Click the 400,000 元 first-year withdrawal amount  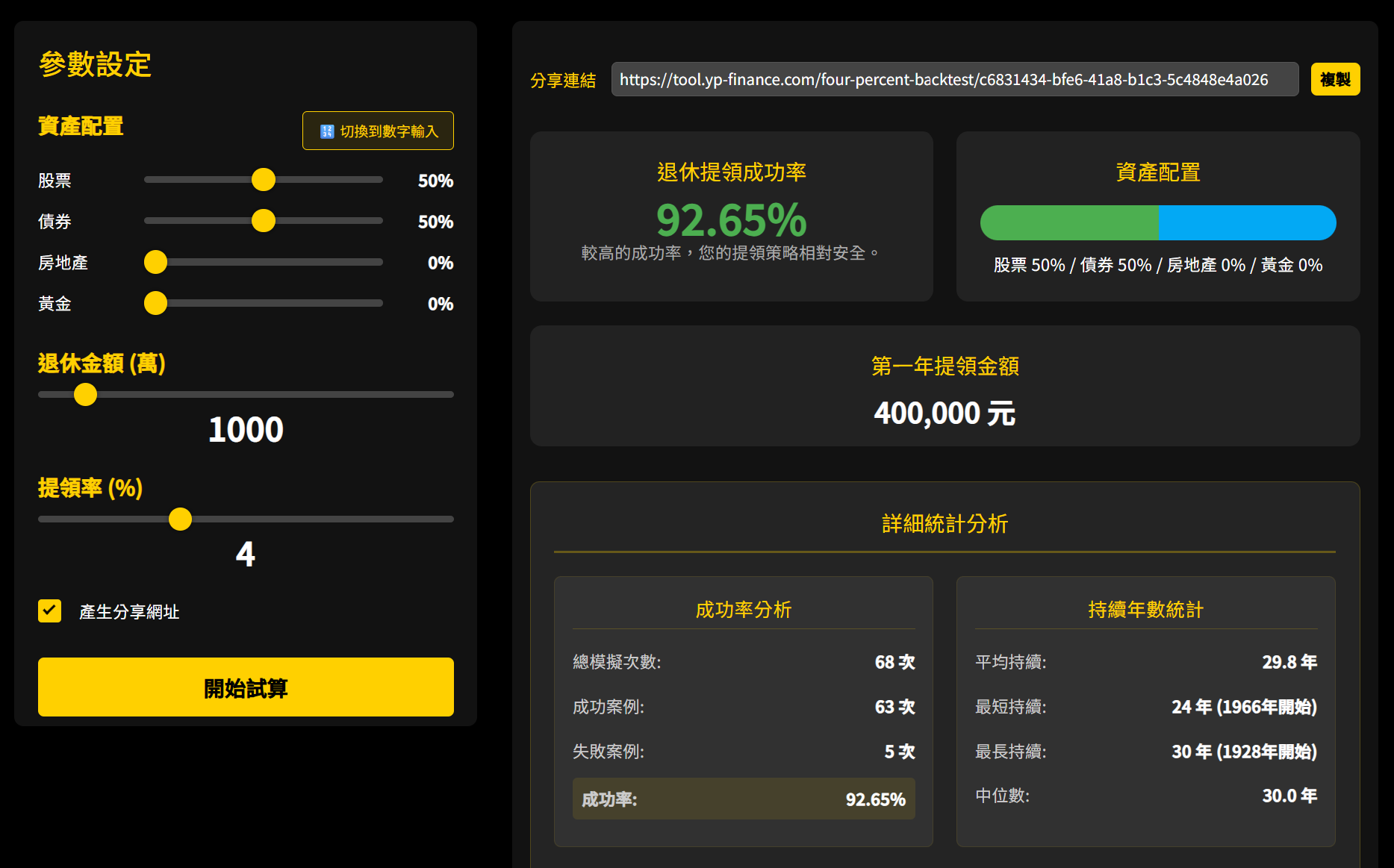point(945,413)
